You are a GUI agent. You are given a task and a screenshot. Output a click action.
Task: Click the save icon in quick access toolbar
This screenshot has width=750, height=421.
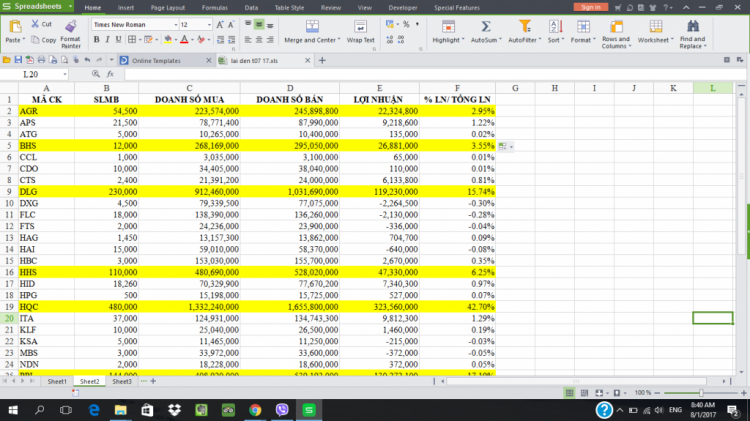[18, 60]
